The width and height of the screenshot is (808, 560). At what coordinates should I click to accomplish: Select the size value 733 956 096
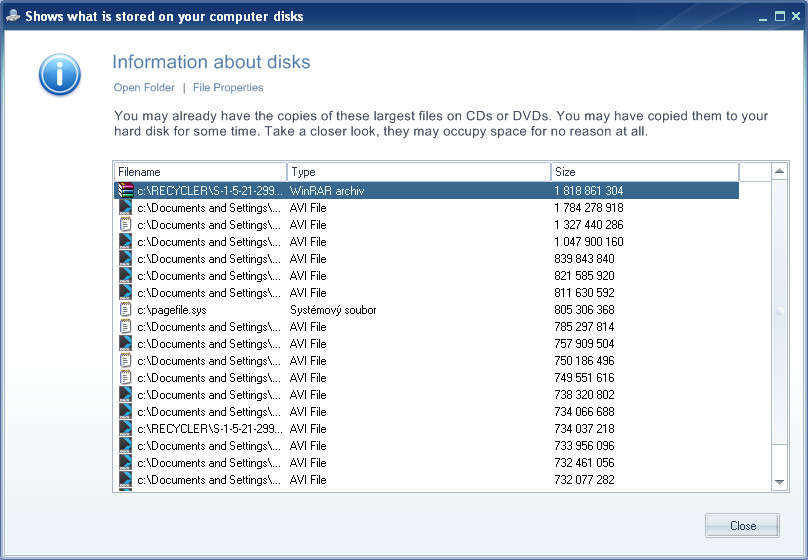point(584,446)
